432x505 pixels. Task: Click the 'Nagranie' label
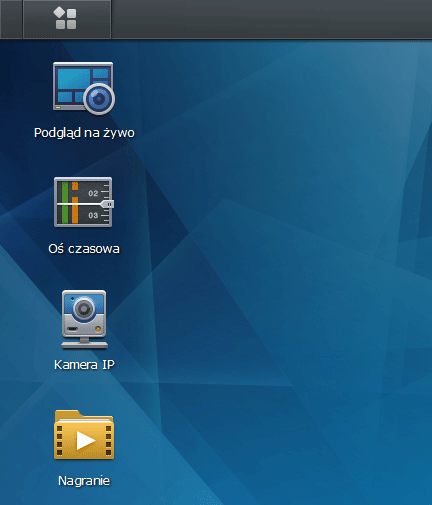(x=84, y=481)
